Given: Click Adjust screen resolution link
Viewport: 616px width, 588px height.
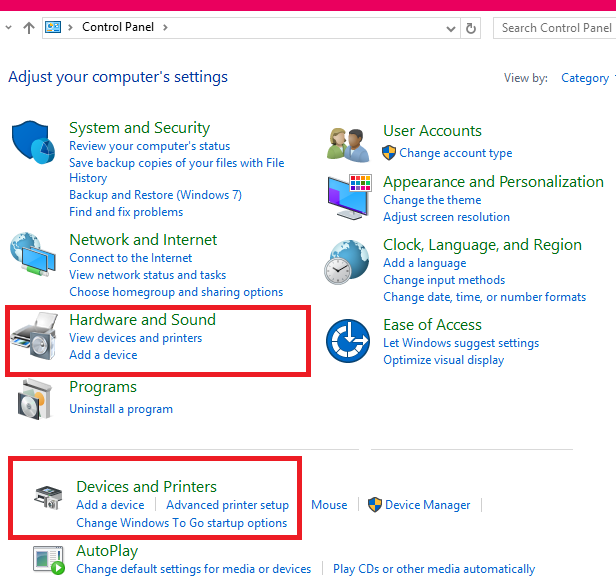Looking at the screenshot, I should click(x=446, y=217).
